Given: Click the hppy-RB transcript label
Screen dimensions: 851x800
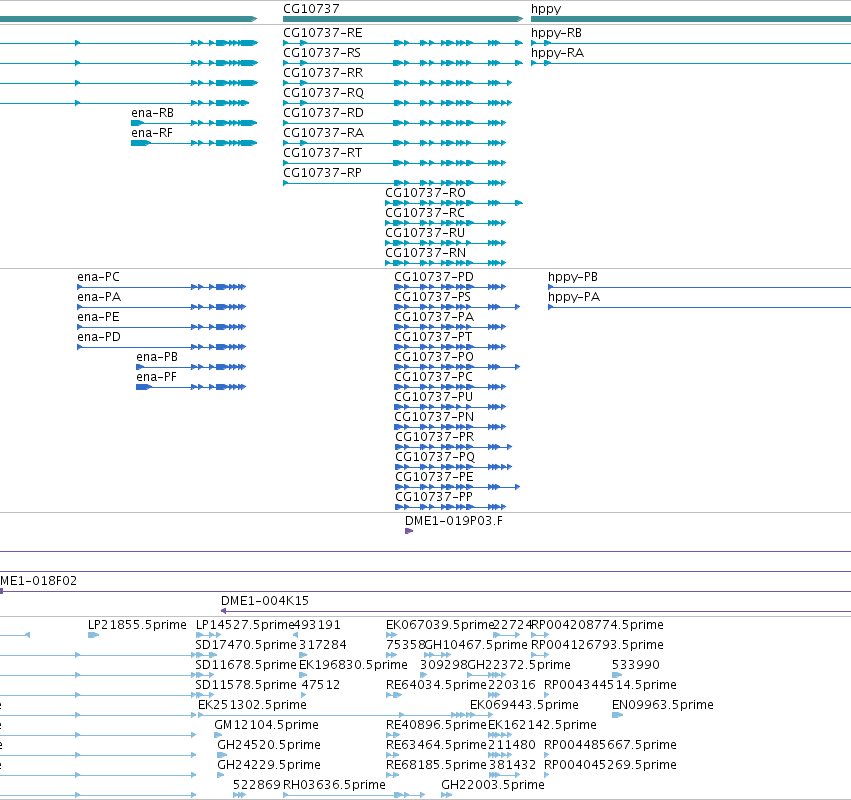Looking at the screenshot, I should pyautogui.click(x=556, y=33).
